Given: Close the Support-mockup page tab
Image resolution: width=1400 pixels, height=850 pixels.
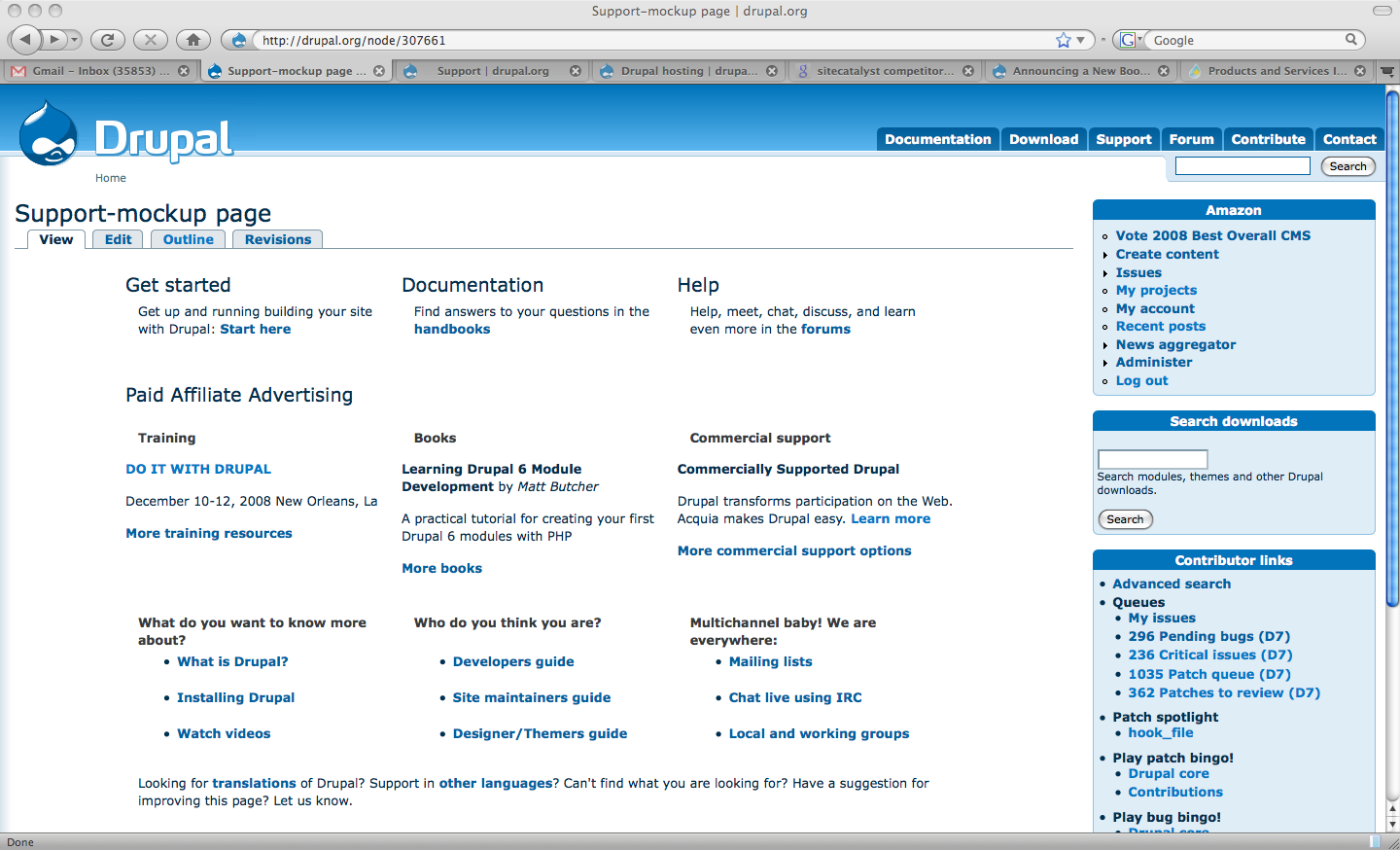Looking at the screenshot, I should (379, 71).
